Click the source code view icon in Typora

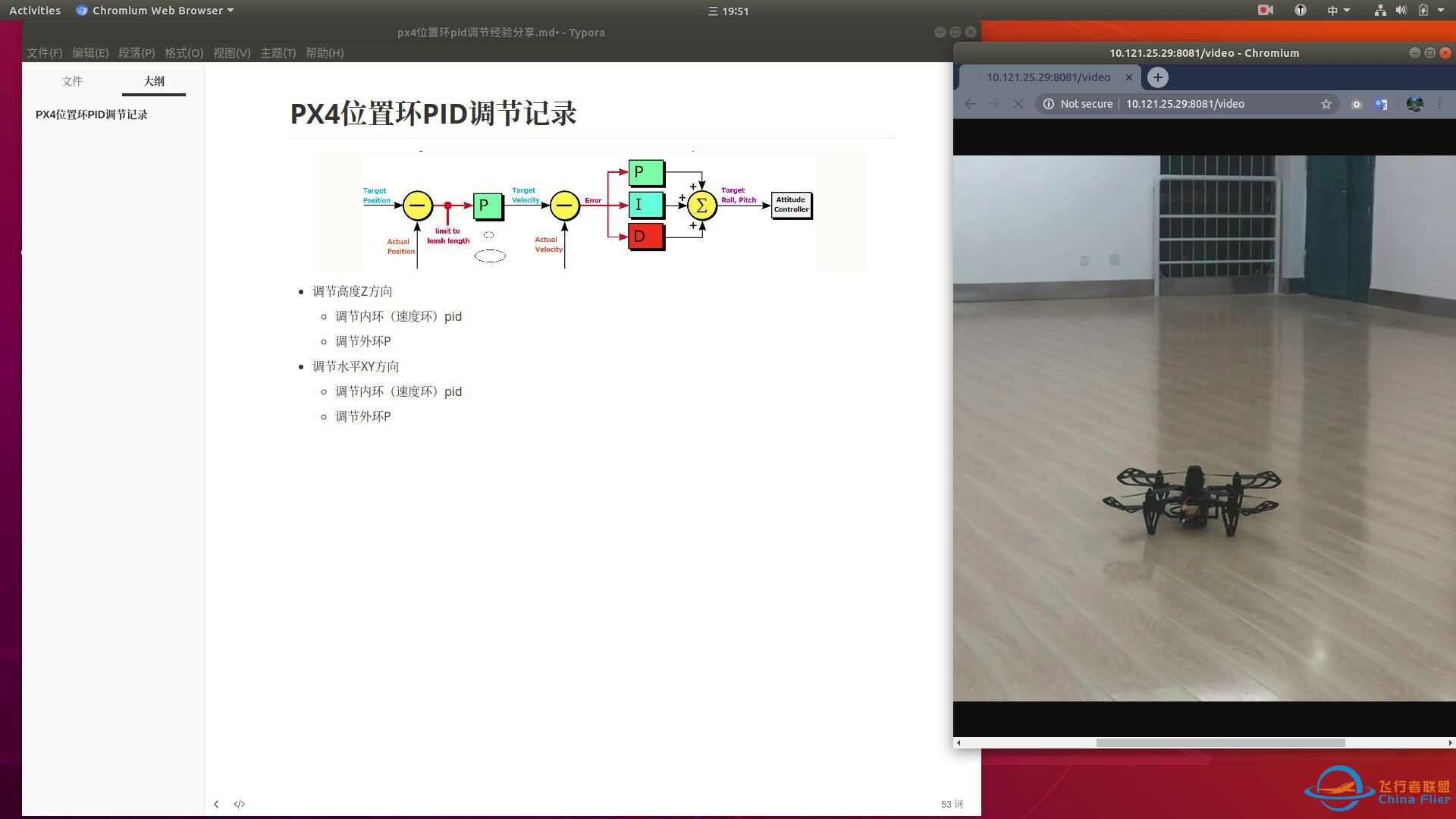tap(240, 803)
